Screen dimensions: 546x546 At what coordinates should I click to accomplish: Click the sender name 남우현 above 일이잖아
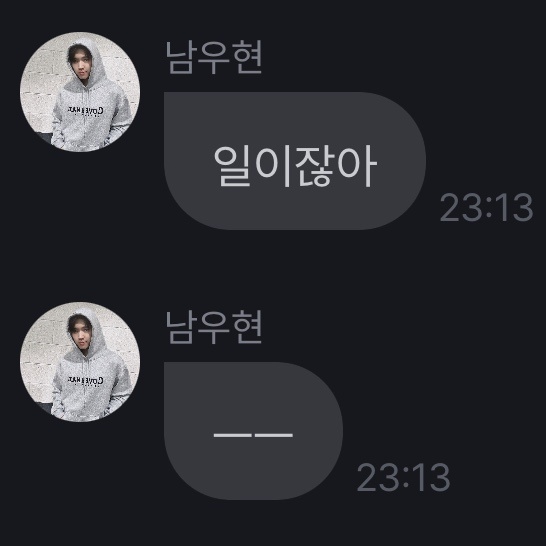click(213, 57)
